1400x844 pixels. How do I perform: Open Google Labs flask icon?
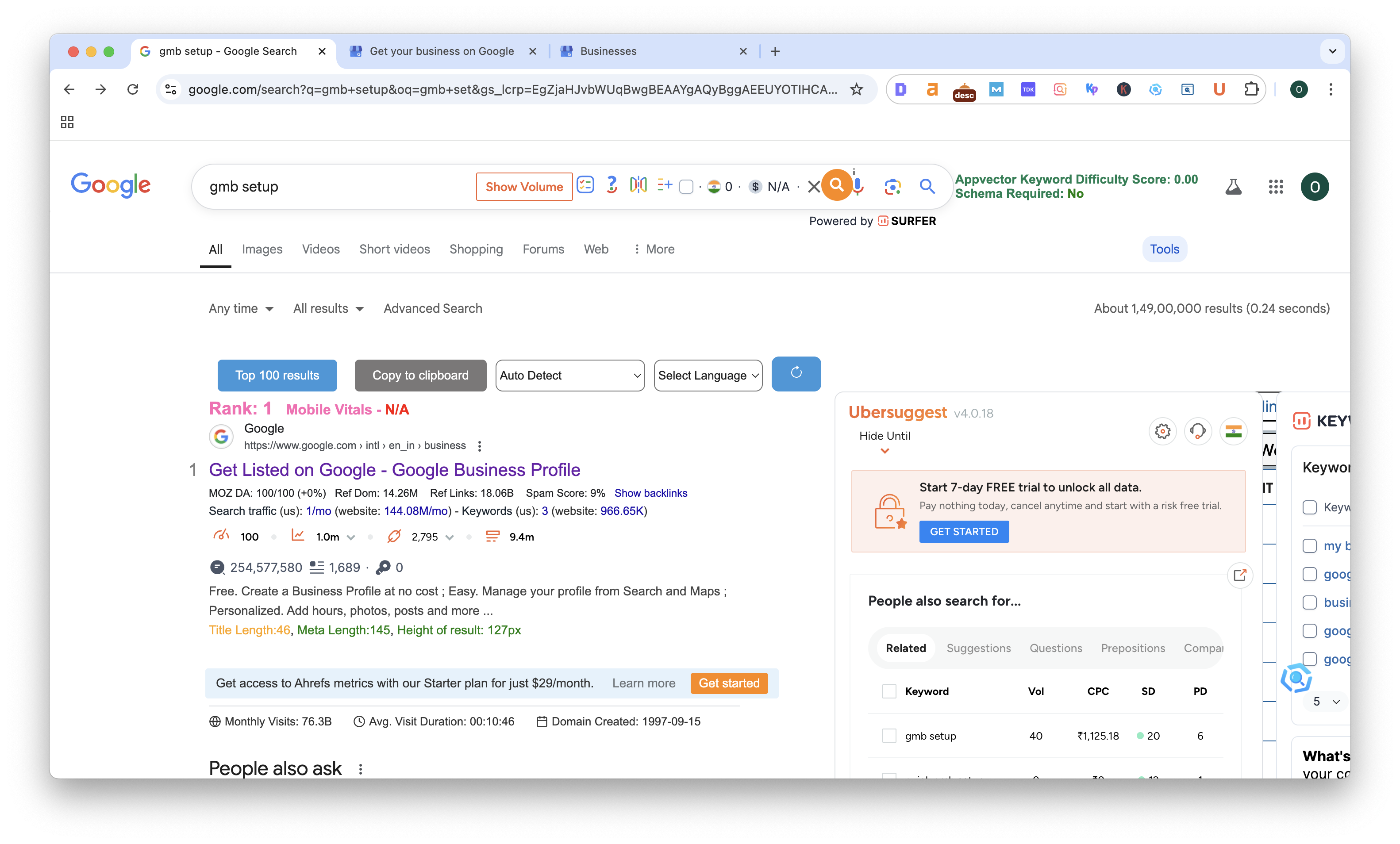1233,186
